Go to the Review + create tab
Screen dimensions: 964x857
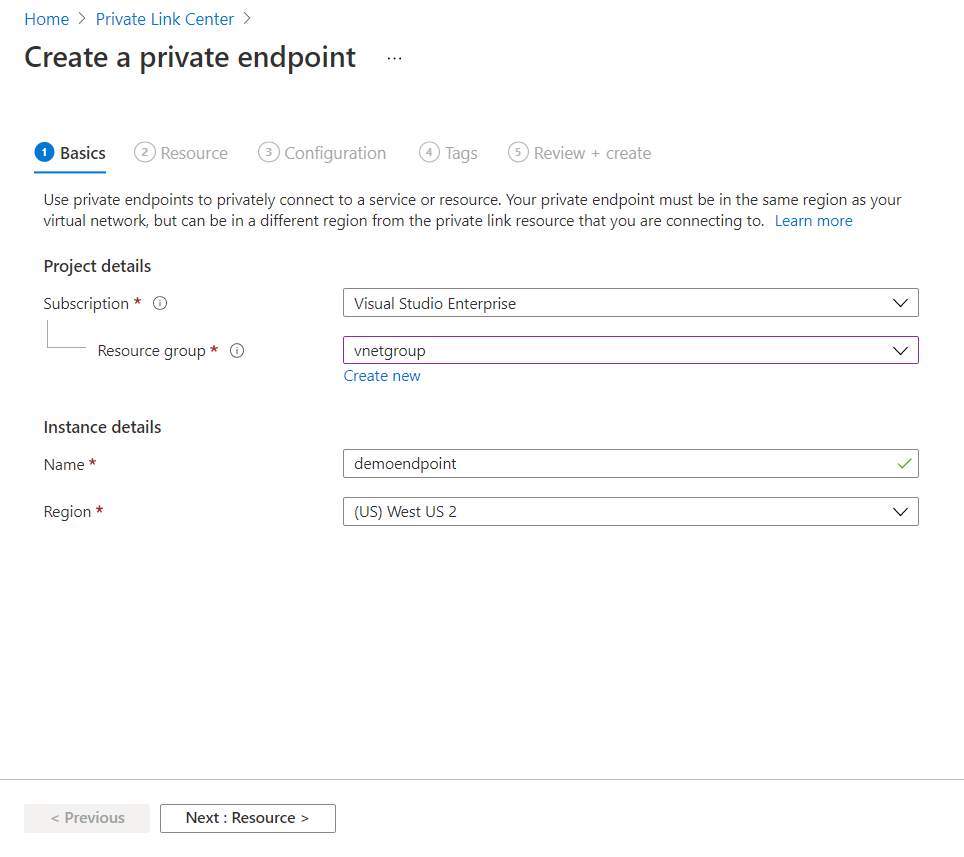592,153
